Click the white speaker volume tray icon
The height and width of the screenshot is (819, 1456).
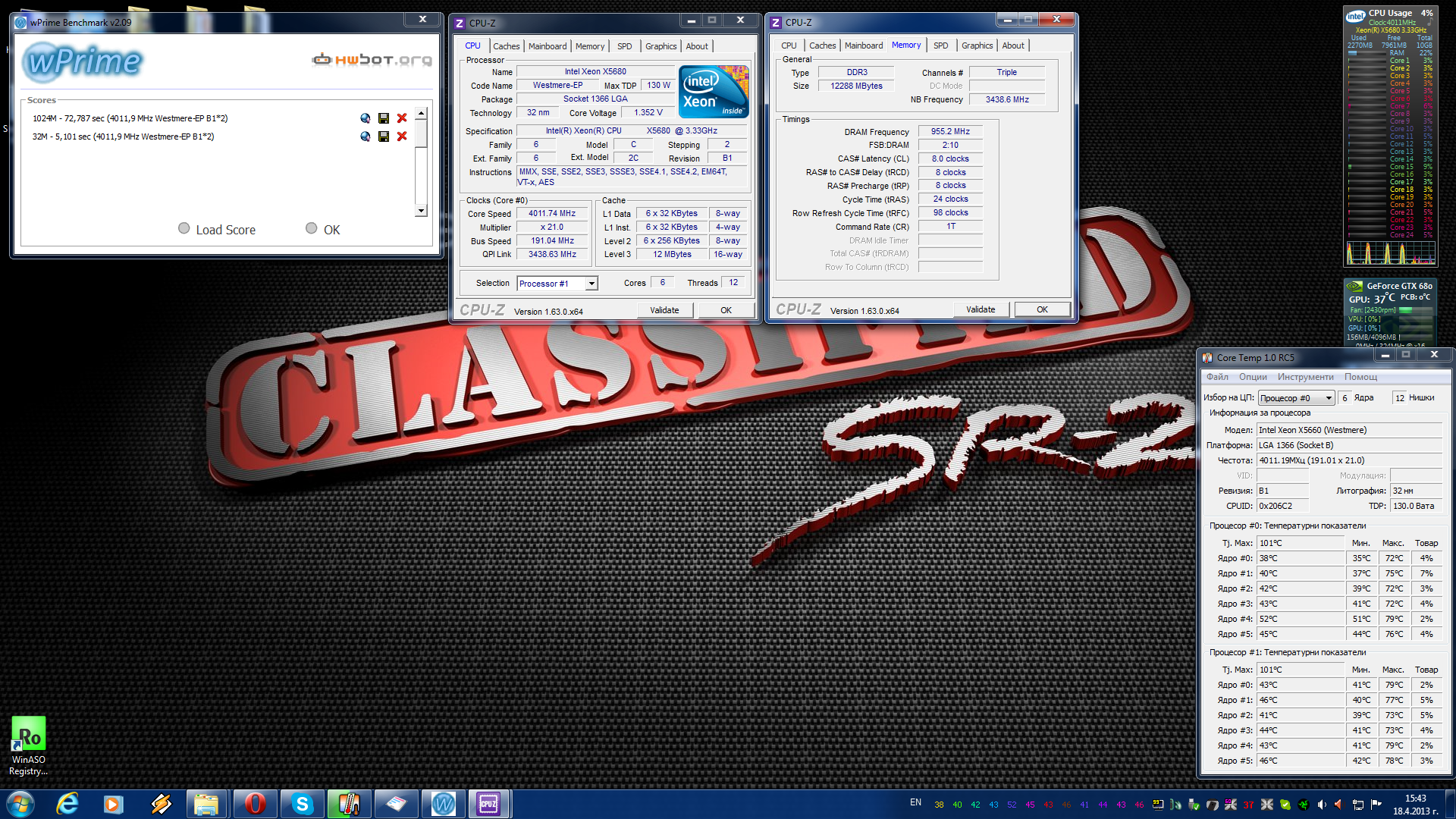(x=1322, y=805)
